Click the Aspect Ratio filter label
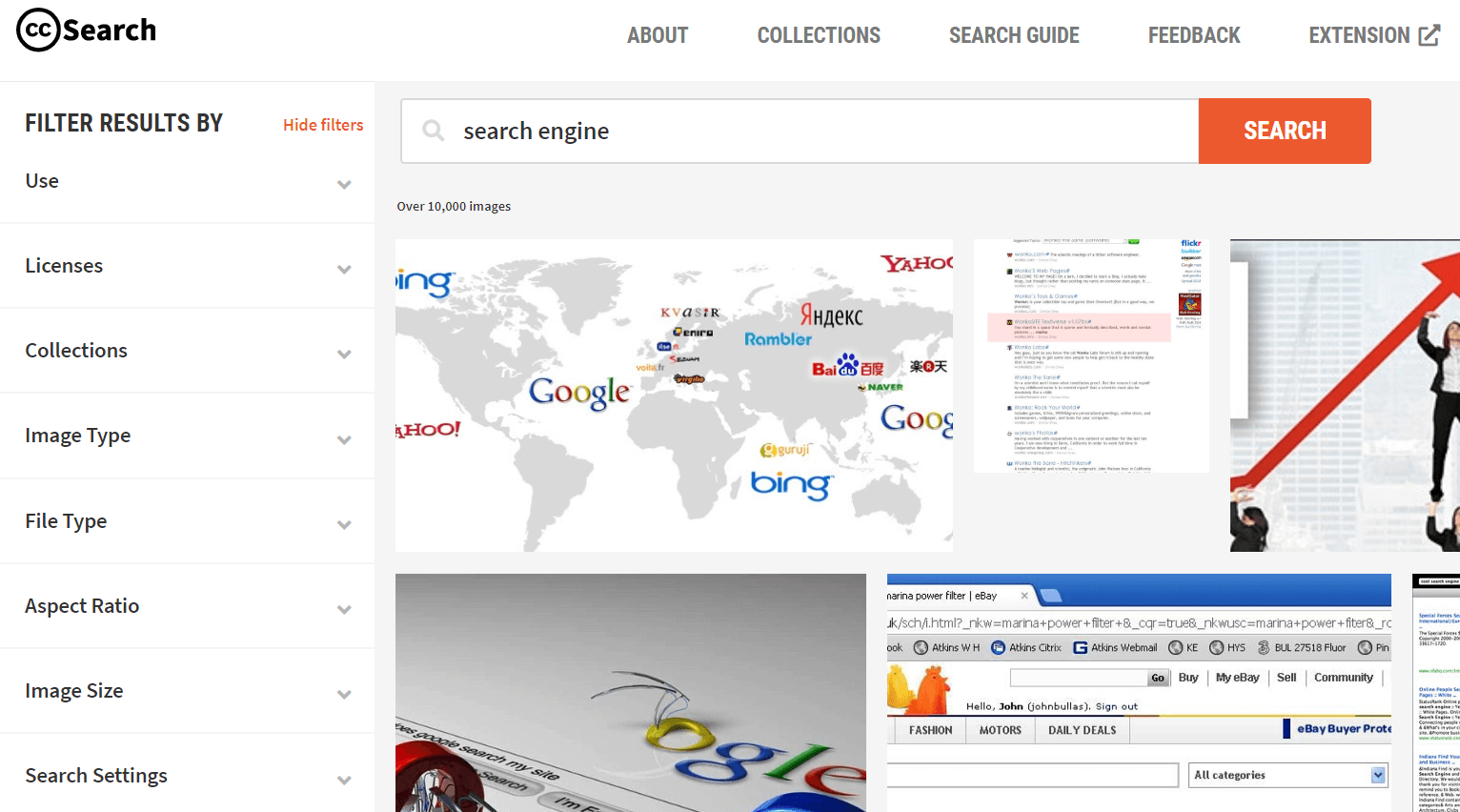1460x812 pixels. point(82,605)
